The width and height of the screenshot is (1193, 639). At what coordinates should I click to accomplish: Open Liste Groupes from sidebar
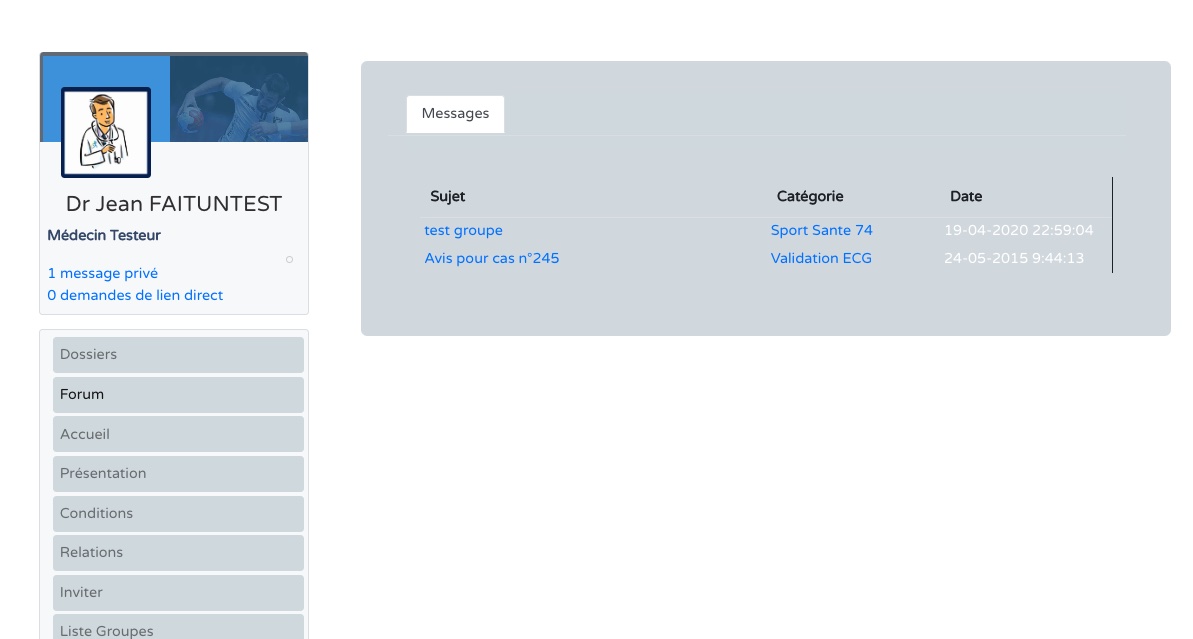(x=178, y=628)
